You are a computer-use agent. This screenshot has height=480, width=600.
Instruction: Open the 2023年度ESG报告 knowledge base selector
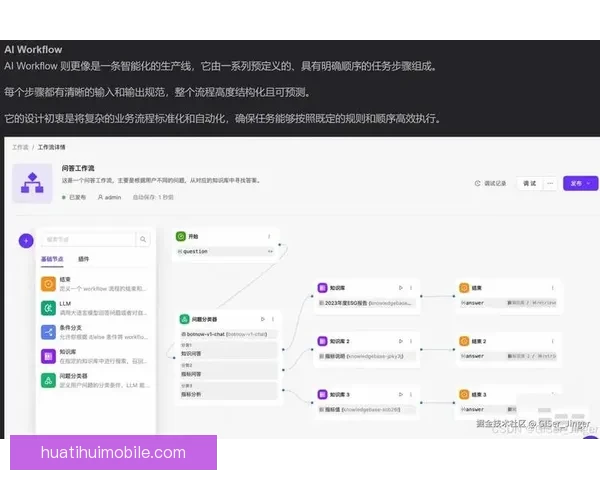367,303
